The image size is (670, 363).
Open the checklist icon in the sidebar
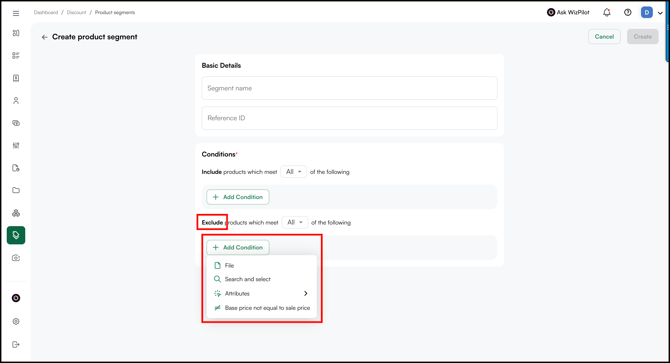pos(16,56)
